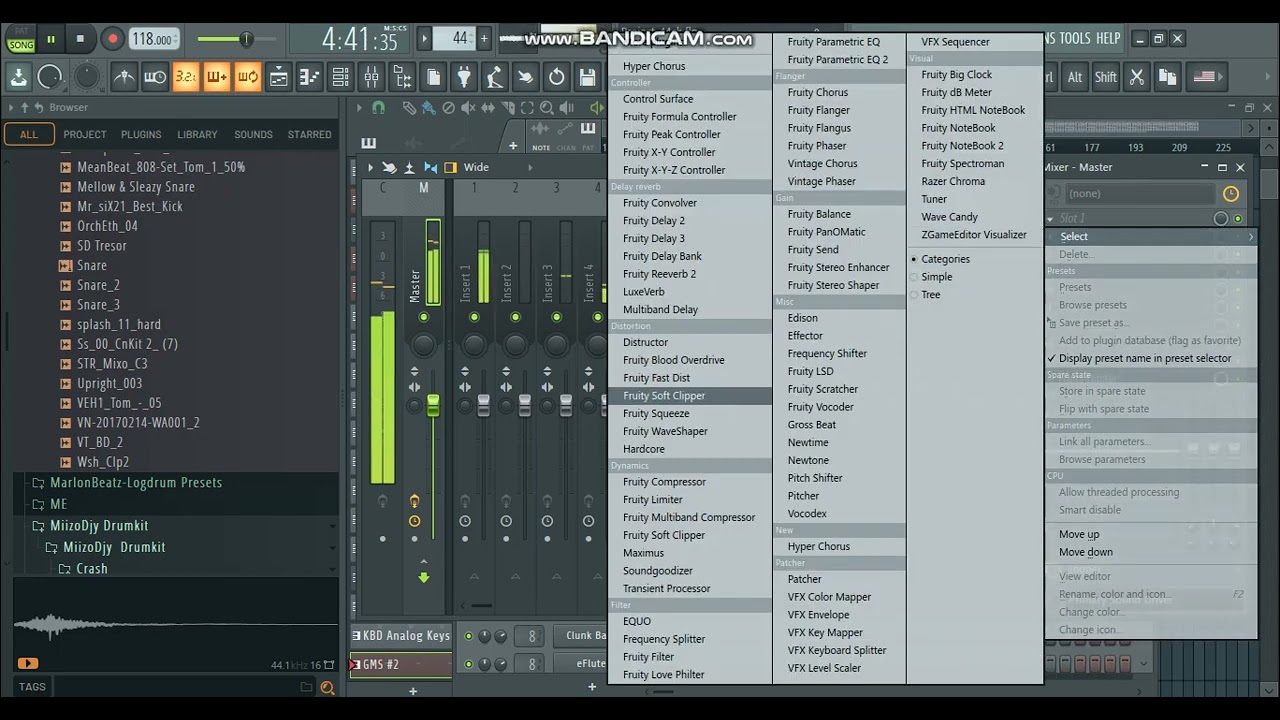Toggle the blend recording overdub icon
This screenshot has width=1280, height=720.
coord(216,77)
